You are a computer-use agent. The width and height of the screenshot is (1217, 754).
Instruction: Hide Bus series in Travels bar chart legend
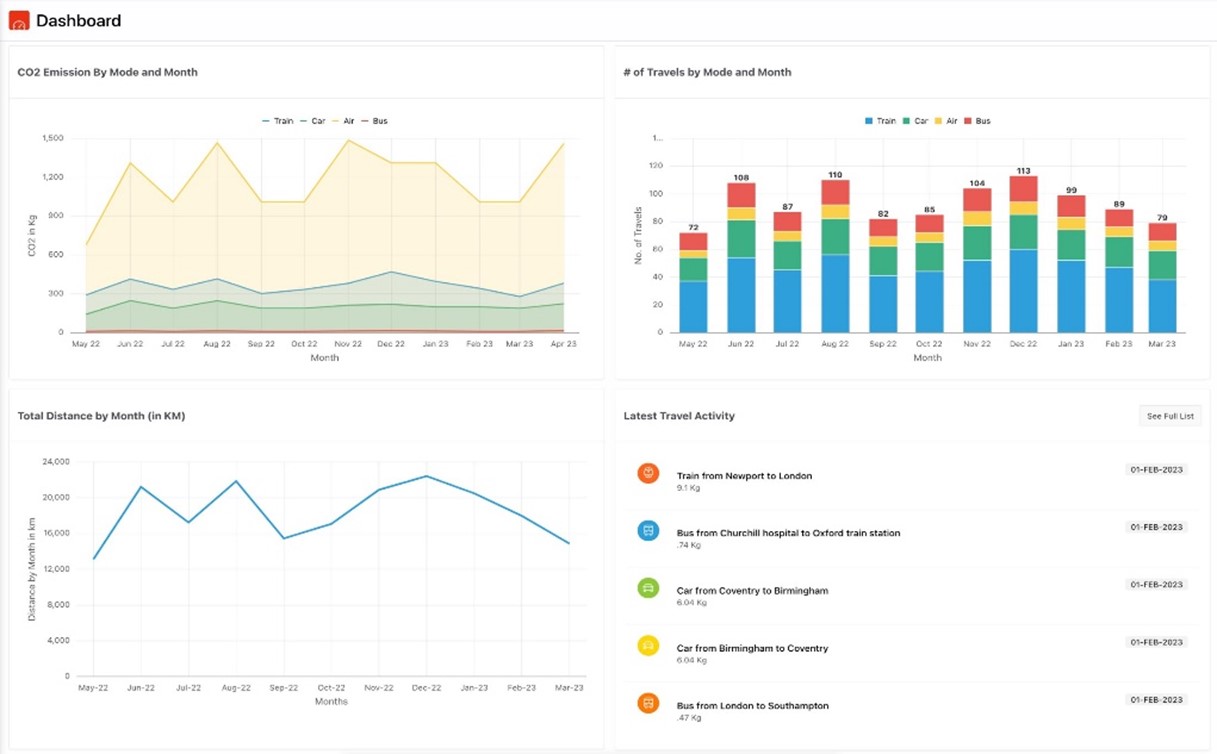coord(977,121)
